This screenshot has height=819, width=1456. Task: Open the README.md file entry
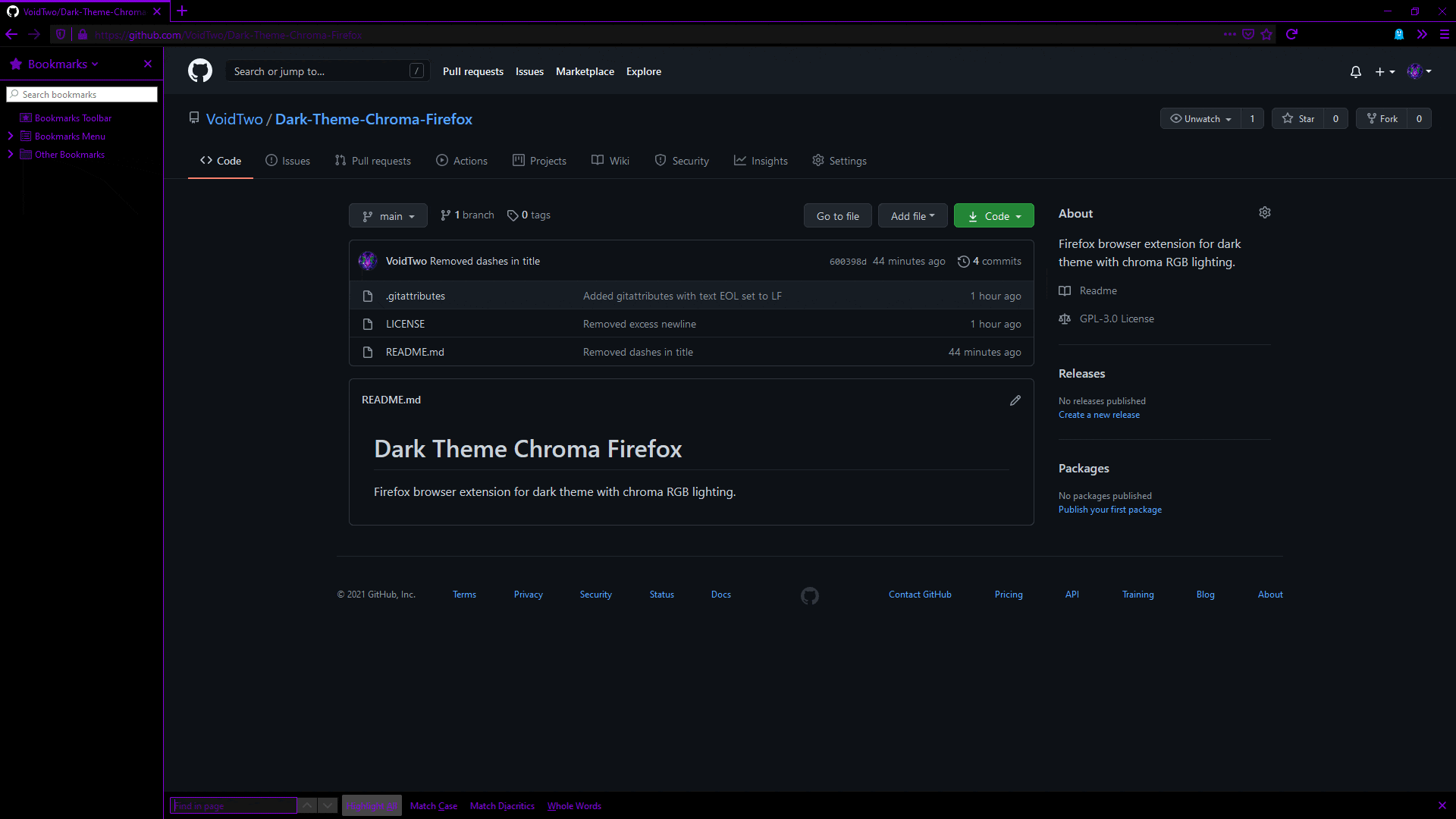(x=415, y=353)
